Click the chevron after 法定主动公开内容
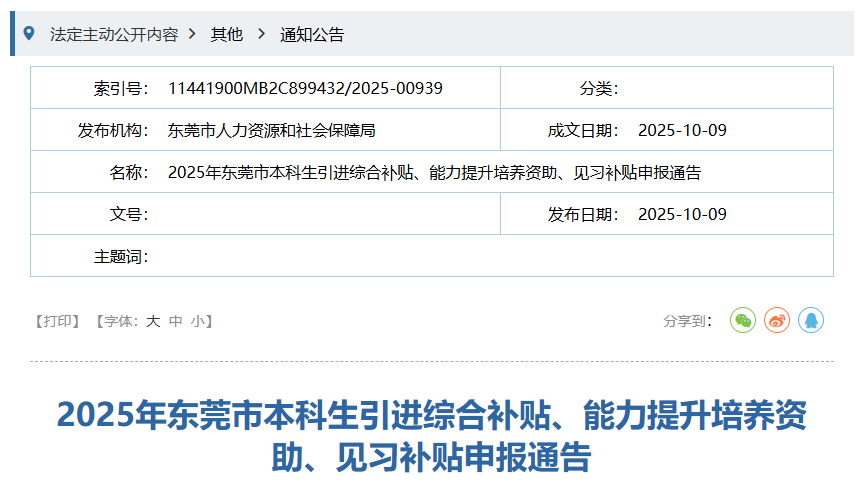This screenshot has height=492, width=865. tap(192, 34)
